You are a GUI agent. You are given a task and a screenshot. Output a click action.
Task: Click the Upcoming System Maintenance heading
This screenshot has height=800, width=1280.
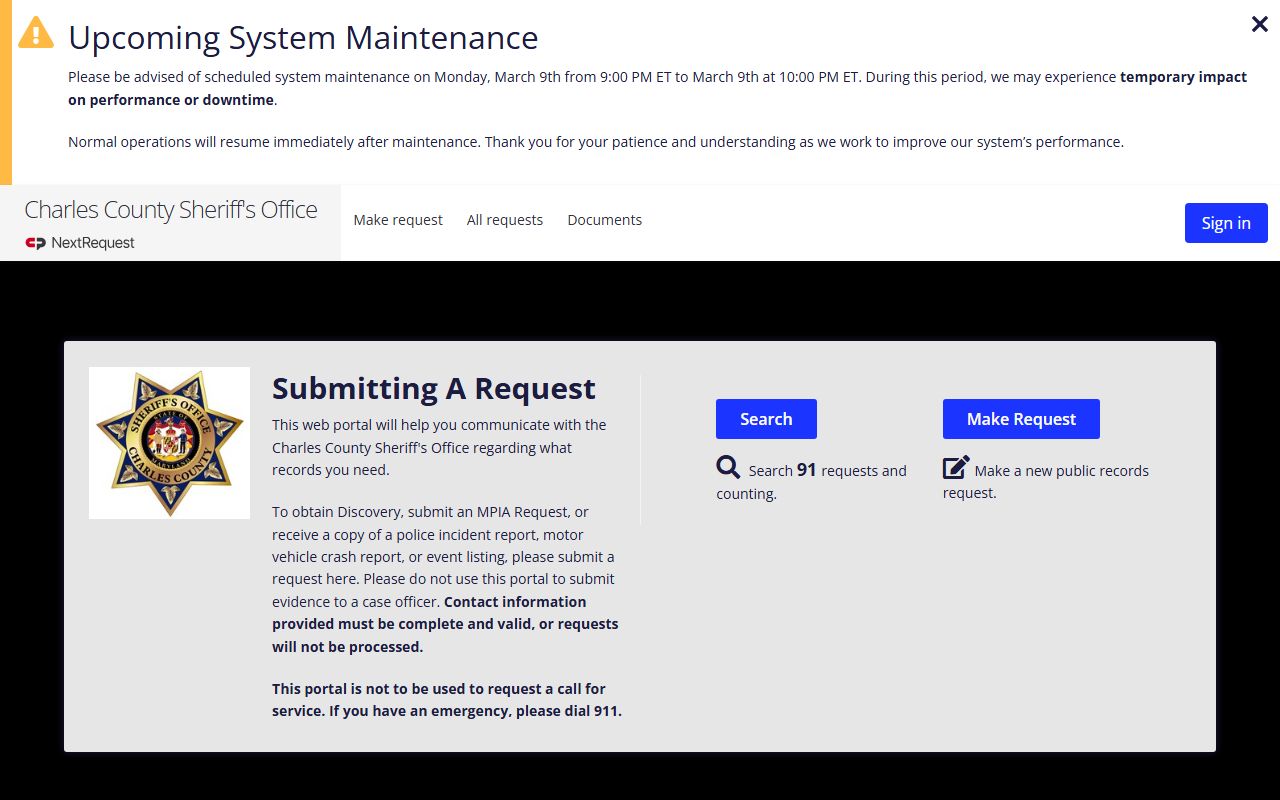(x=302, y=38)
